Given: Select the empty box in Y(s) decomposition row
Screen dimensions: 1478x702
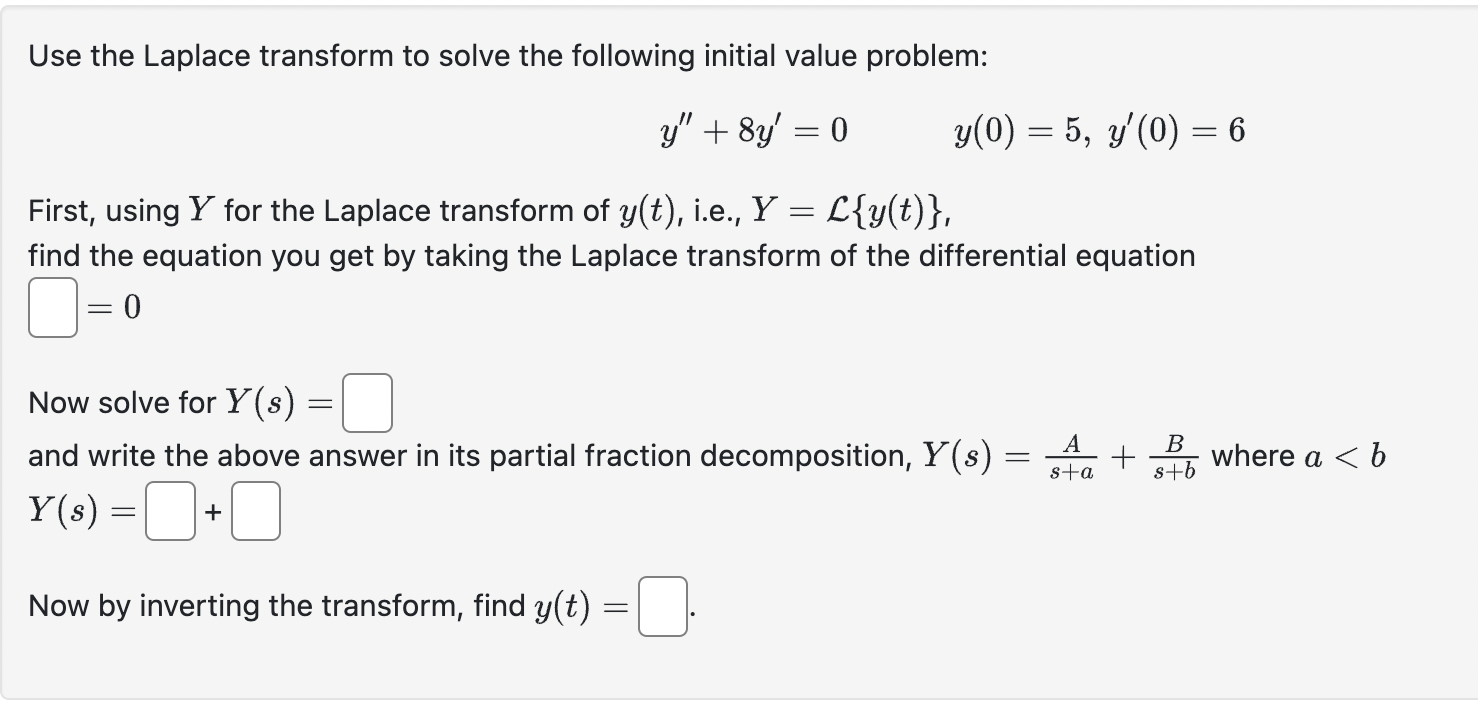Looking at the screenshot, I should point(168,511).
